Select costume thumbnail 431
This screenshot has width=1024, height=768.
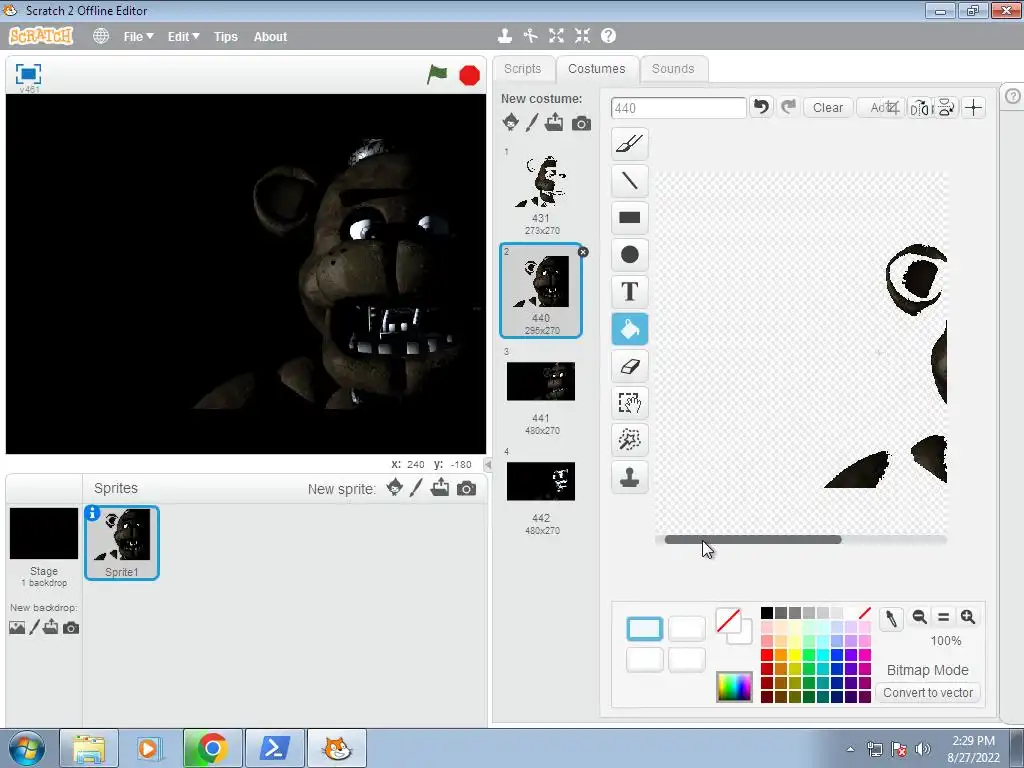coord(541,193)
